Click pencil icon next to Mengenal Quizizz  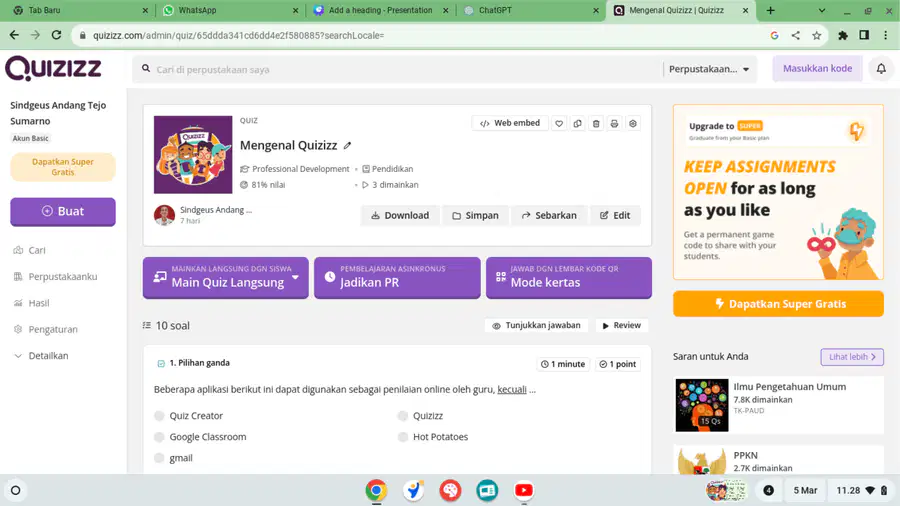pos(347,146)
